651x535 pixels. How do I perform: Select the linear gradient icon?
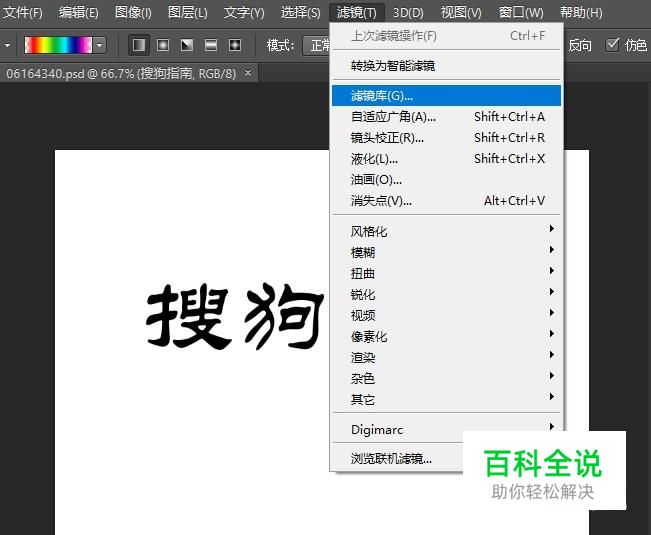[139, 45]
